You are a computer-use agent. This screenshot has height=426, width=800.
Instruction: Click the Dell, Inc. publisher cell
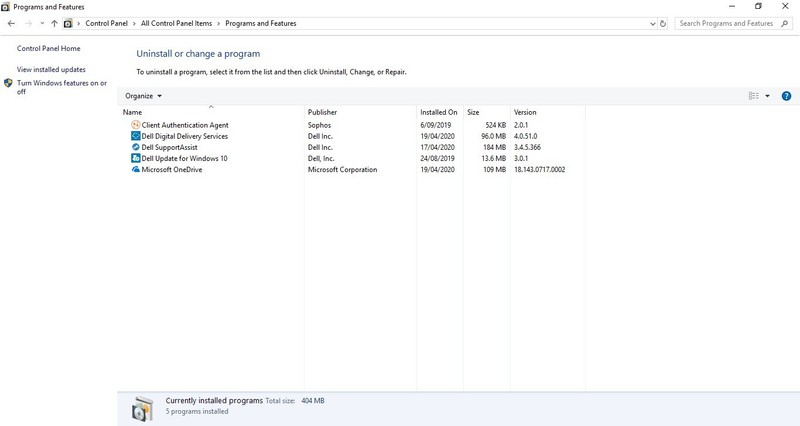coord(321,158)
